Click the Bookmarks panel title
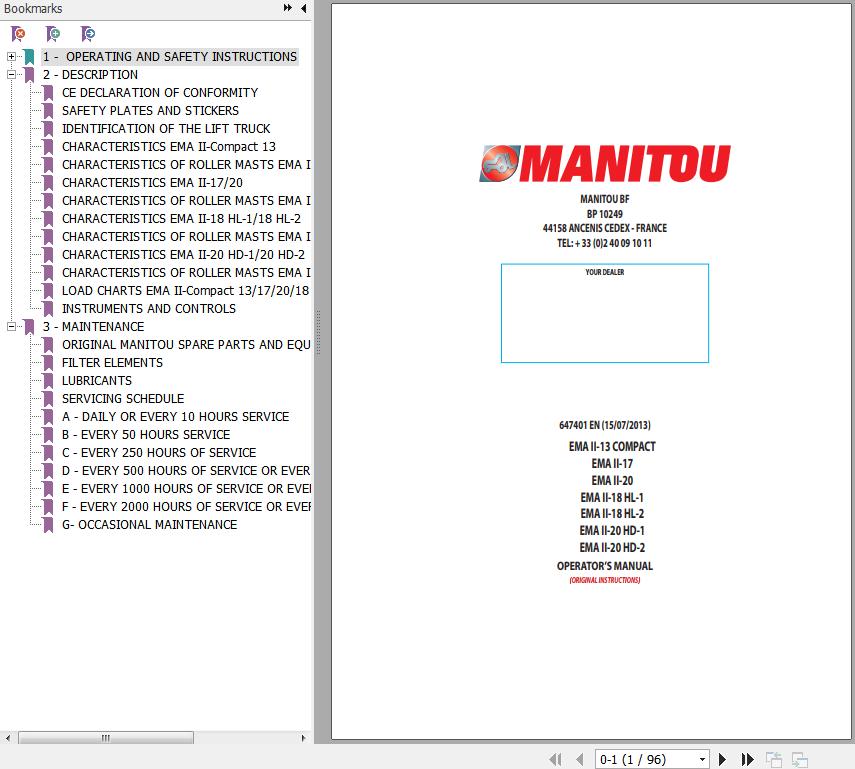 pyautogui.click(x=33, y=9)
